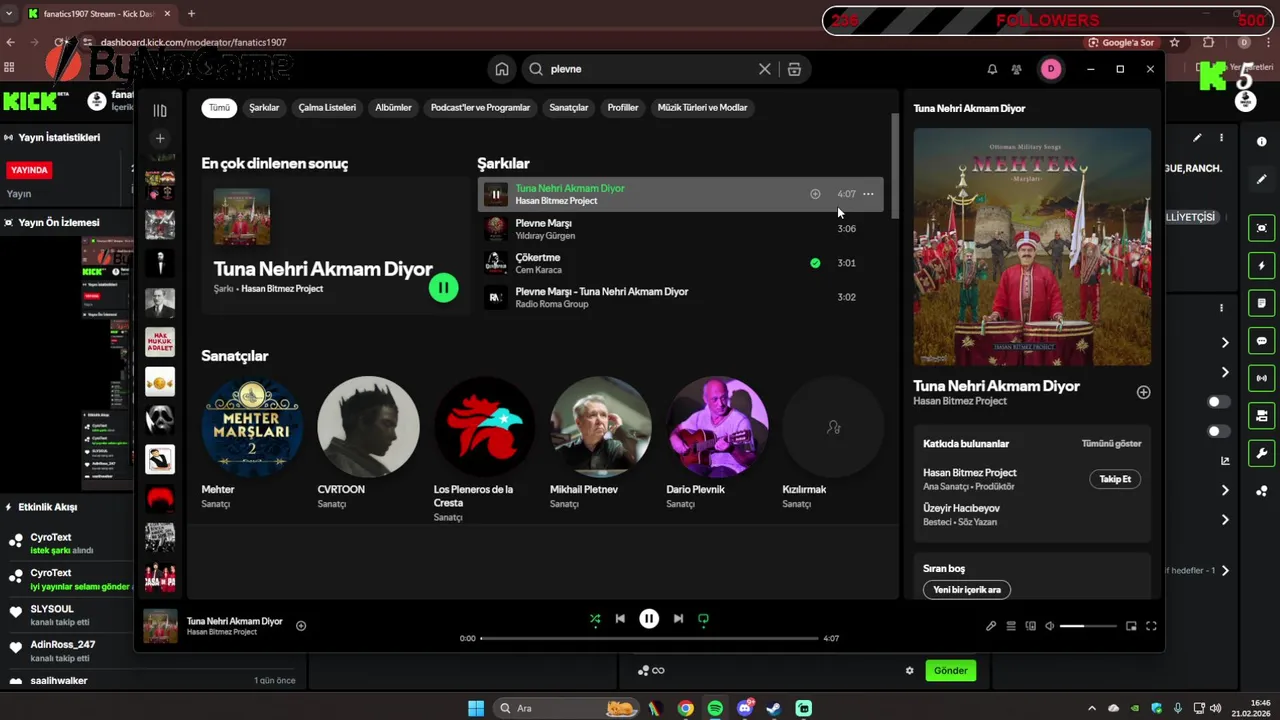
Task: Open the pink 'D' profile avatar
Action: point(1050,69)
